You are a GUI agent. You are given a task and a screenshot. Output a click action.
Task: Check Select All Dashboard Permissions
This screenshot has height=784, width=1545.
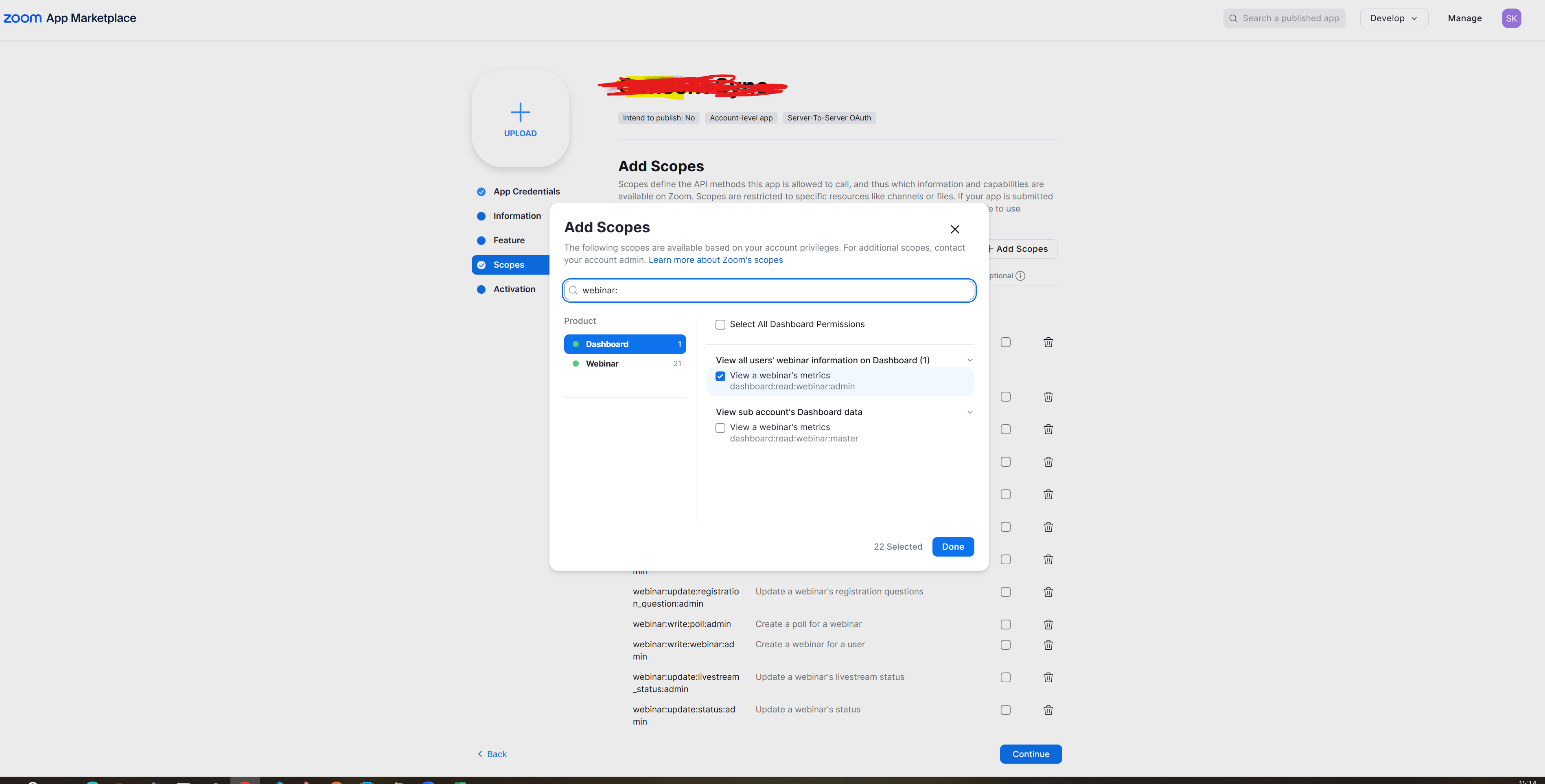pyautogui.click(x=720, y=324)
